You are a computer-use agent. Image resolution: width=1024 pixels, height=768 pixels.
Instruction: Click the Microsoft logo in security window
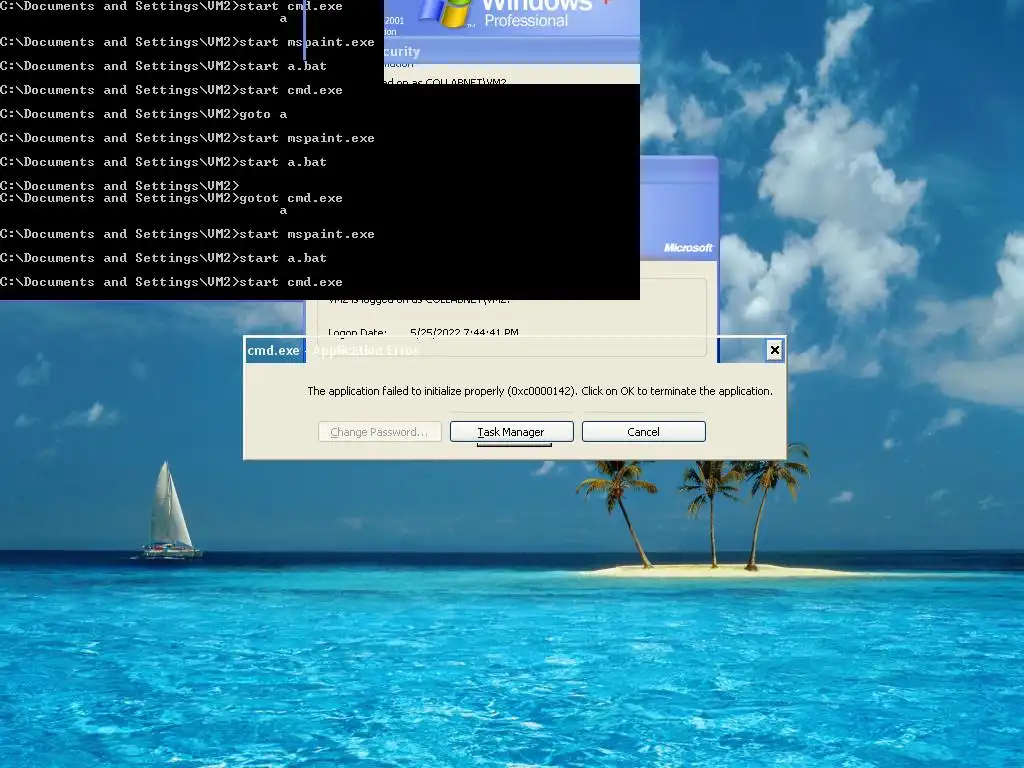pyautogui.click(x=688, y=248)
